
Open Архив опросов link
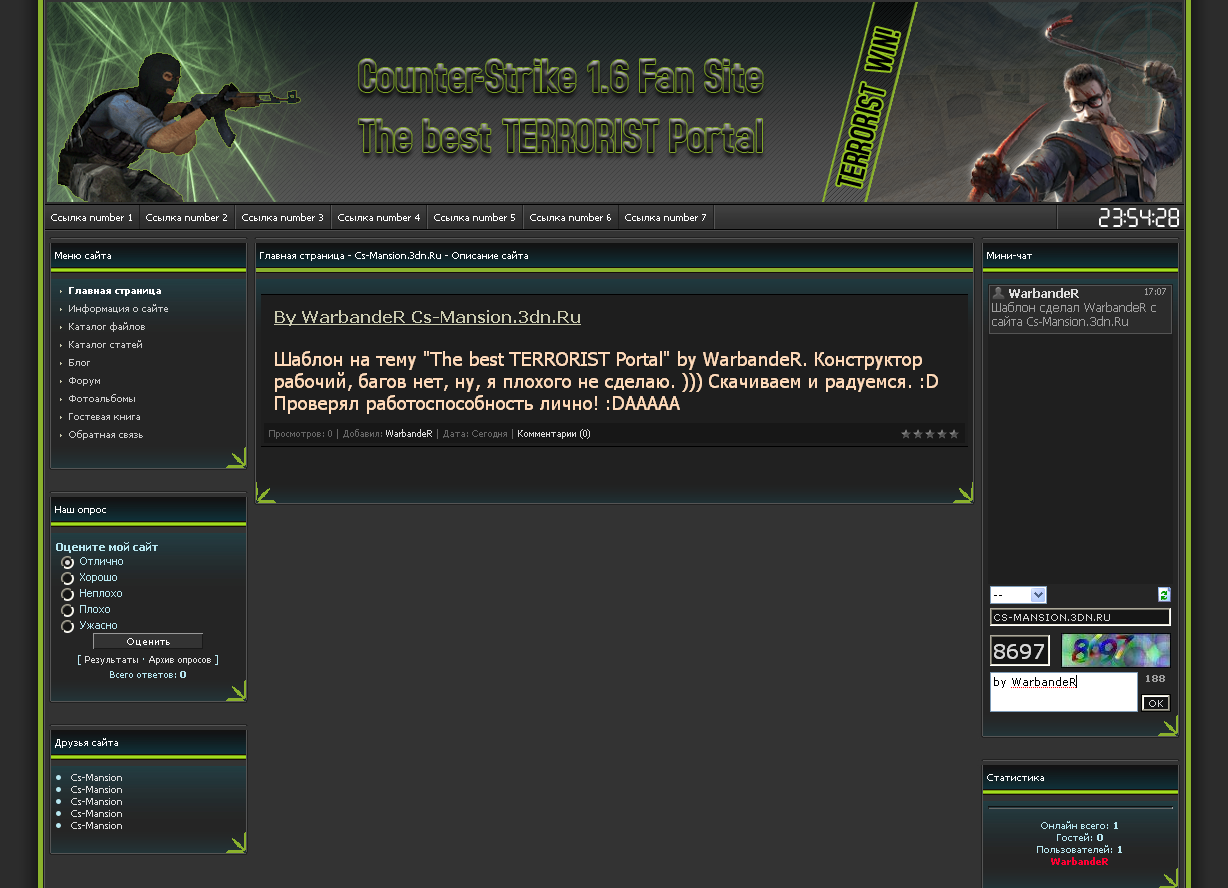click(x=180, y=660)
